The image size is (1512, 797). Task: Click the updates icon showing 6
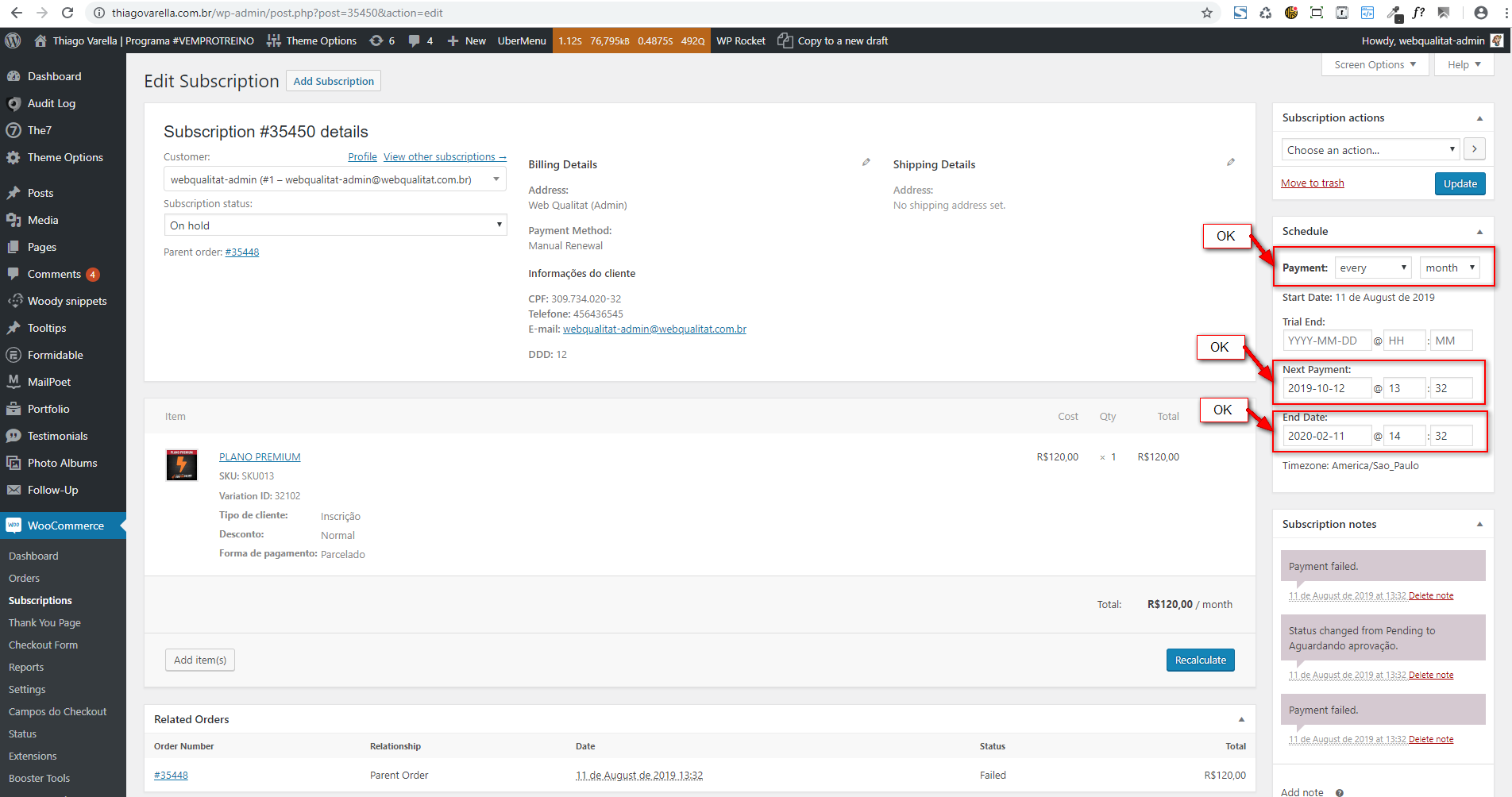pyautogui.click(x=376, y=40)
